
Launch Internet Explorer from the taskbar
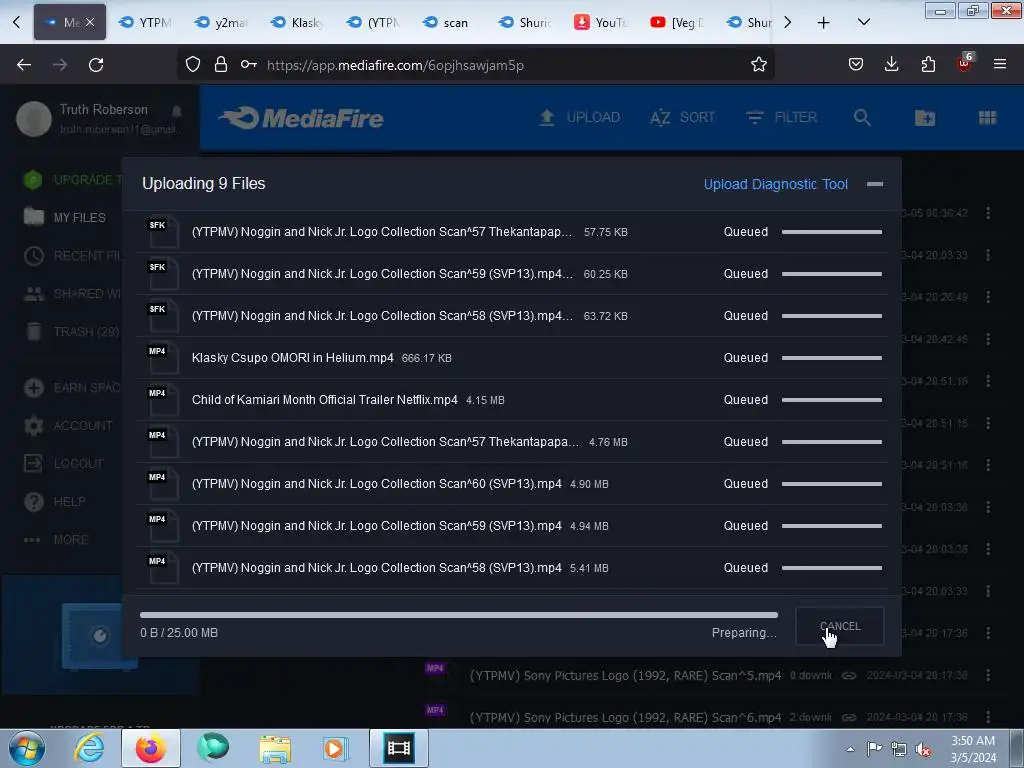(x=89, y=748)
